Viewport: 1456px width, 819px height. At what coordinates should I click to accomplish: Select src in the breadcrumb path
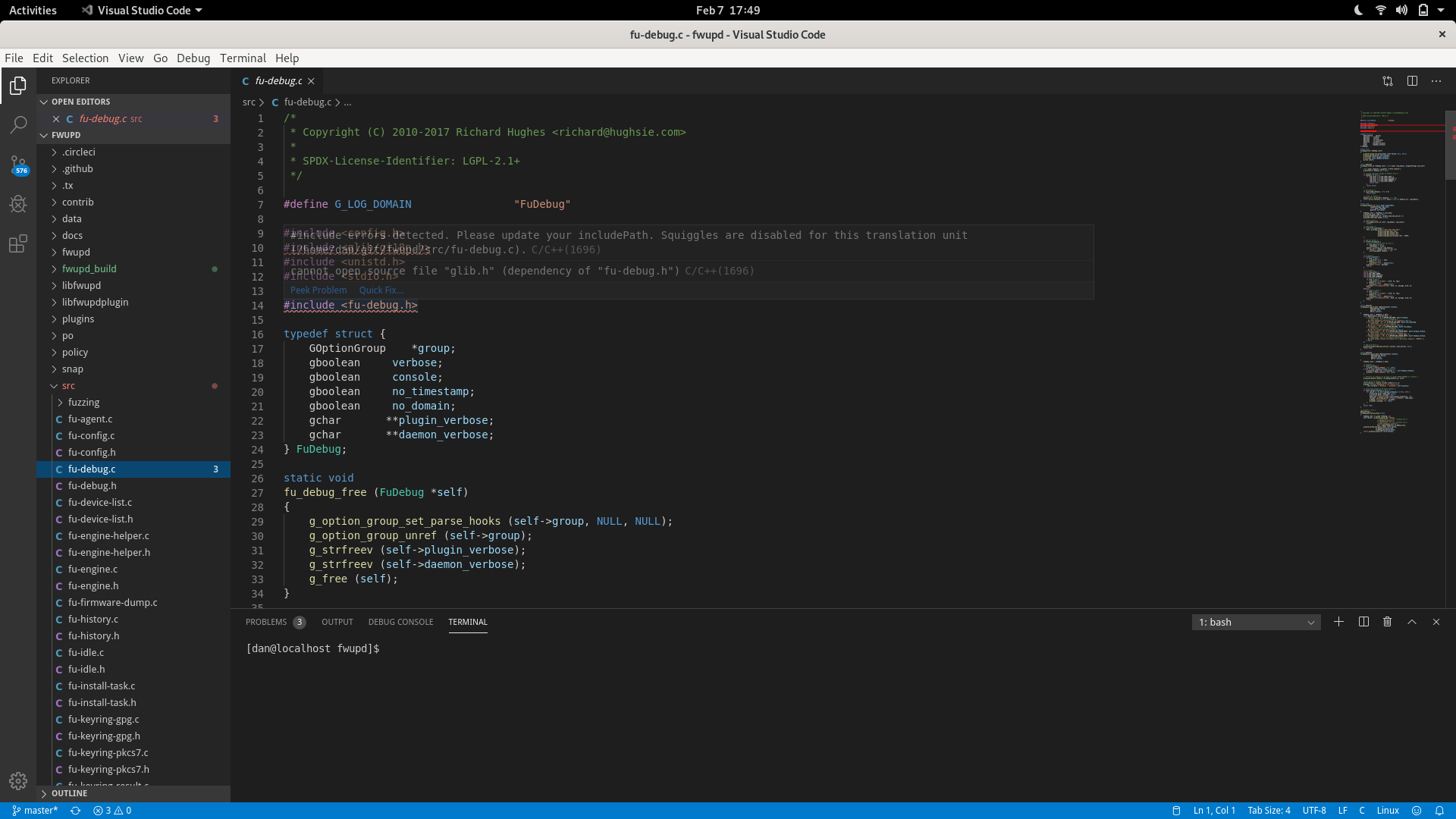pyautogui.click(x=249, y=102)
